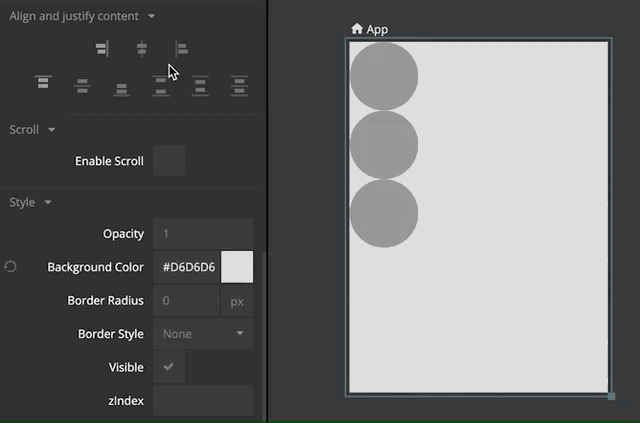Open the Background Color swatch picker
Screen dimensions: 640x423
(237, 267)
